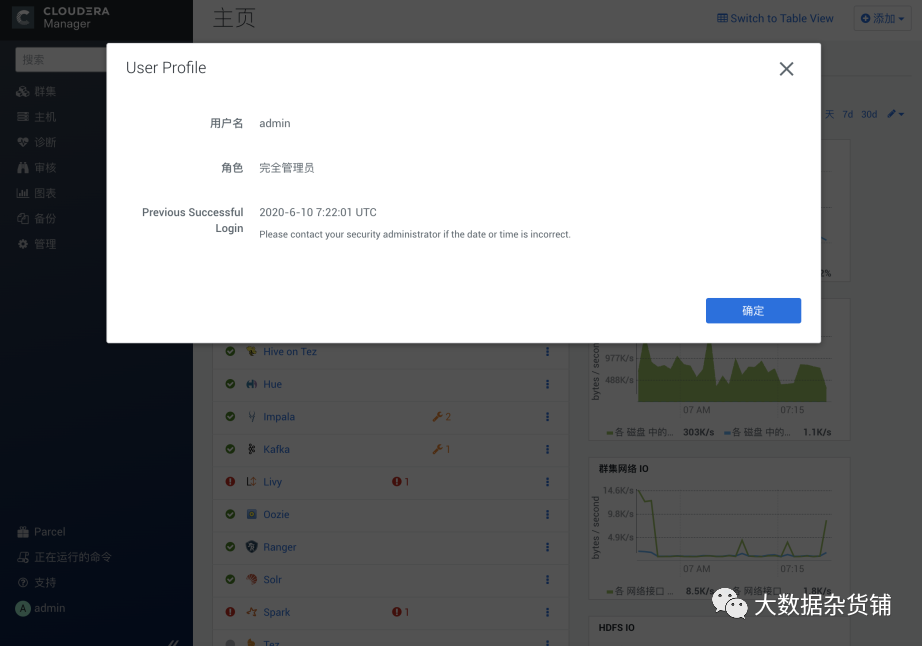The height and width of the screenshot is (646, 922).
Task: Open the 添加 add dropdown
Action: tap(882, 18)
